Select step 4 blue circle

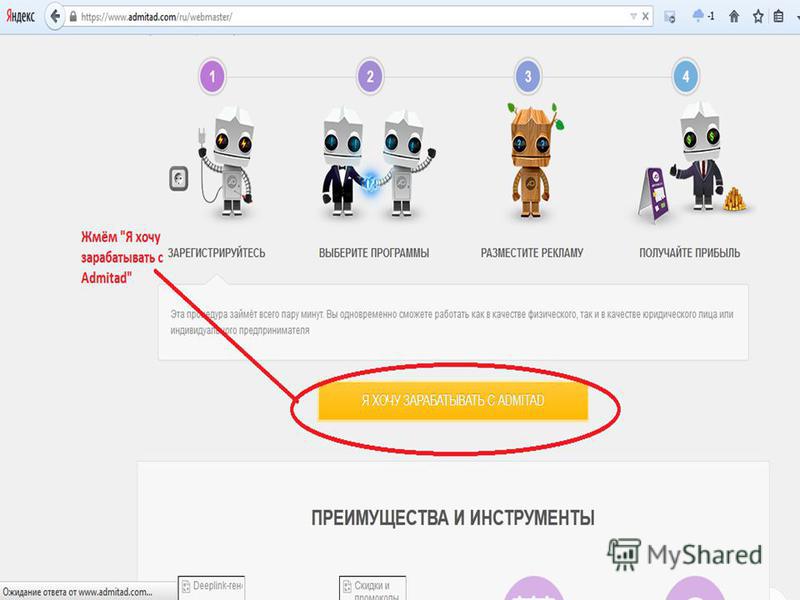(686, 77)
